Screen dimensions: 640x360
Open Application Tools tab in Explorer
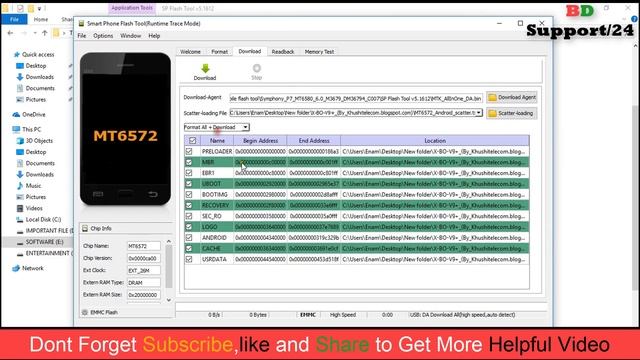132,8
